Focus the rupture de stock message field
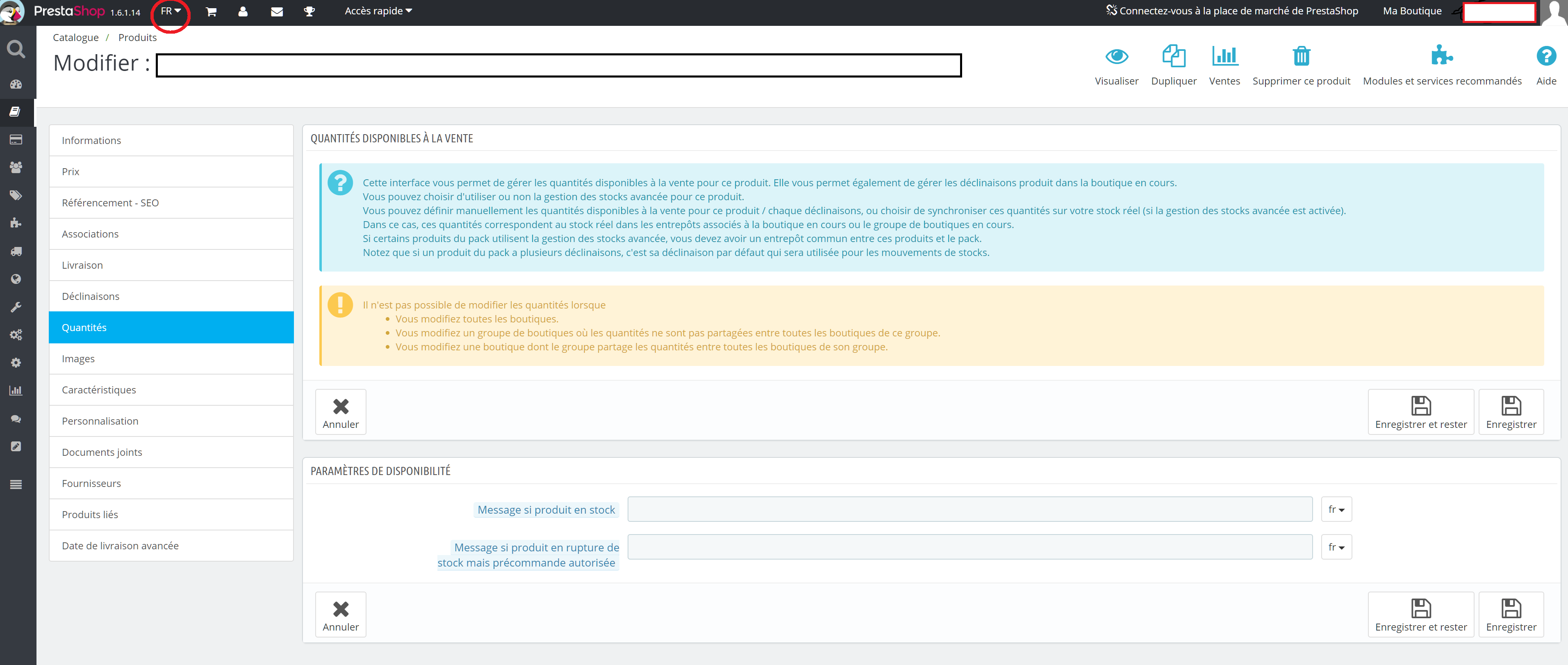Viewport: 1568px width, 665px height. 969,547
